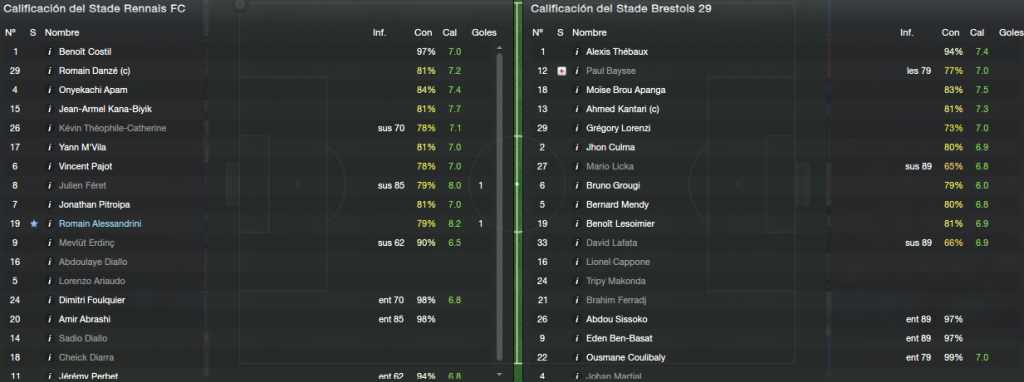Sort Rennes list by Cal column
Image resolution: width=1024 pixels, height=382 pixels.
pyautogui.click(x=450, y=33)
